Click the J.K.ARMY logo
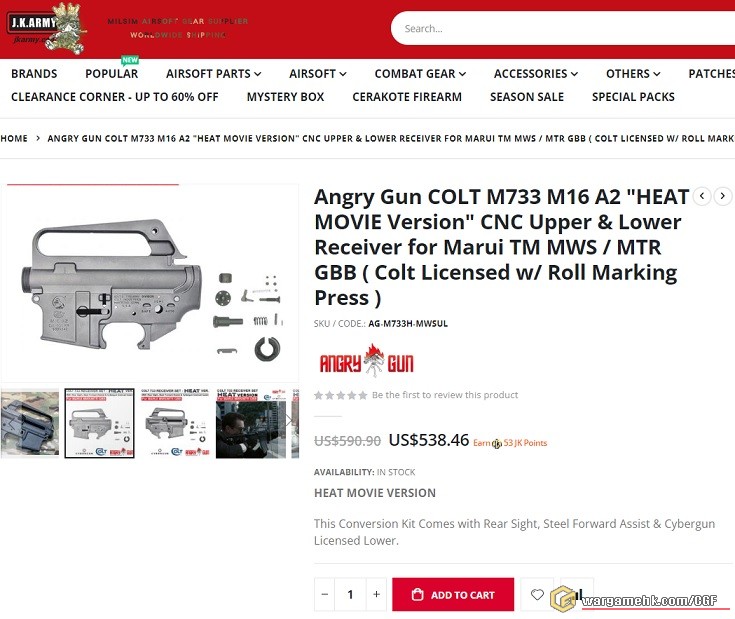Screen dimensions: 735x619 (47, 28)
